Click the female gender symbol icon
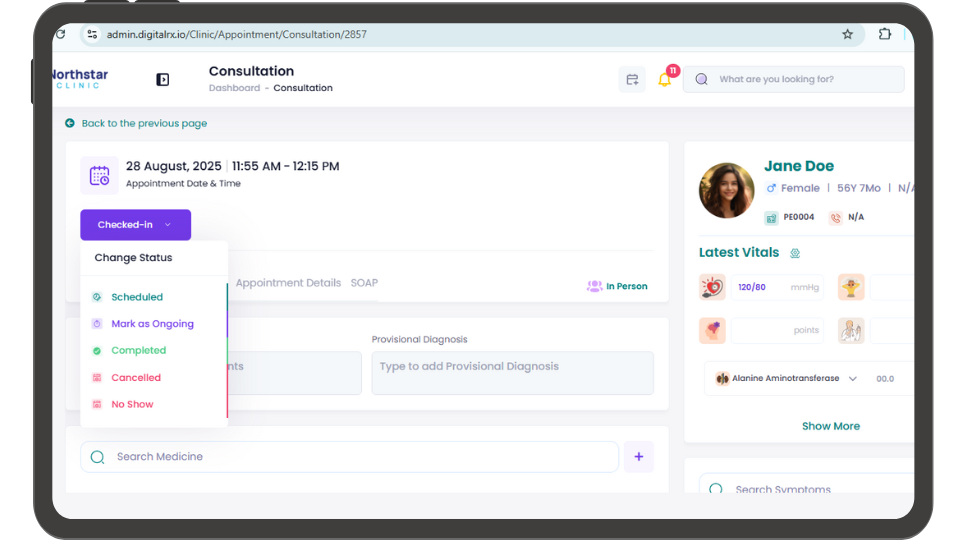This screenshot has height=540, width=960. (771, 188)
